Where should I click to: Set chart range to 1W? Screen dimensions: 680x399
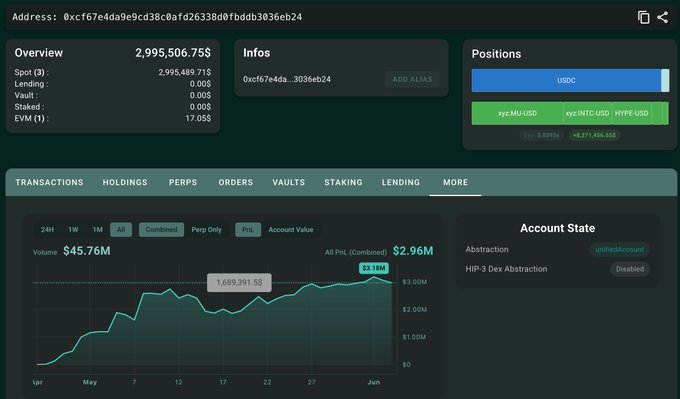[x=73, y=230]
